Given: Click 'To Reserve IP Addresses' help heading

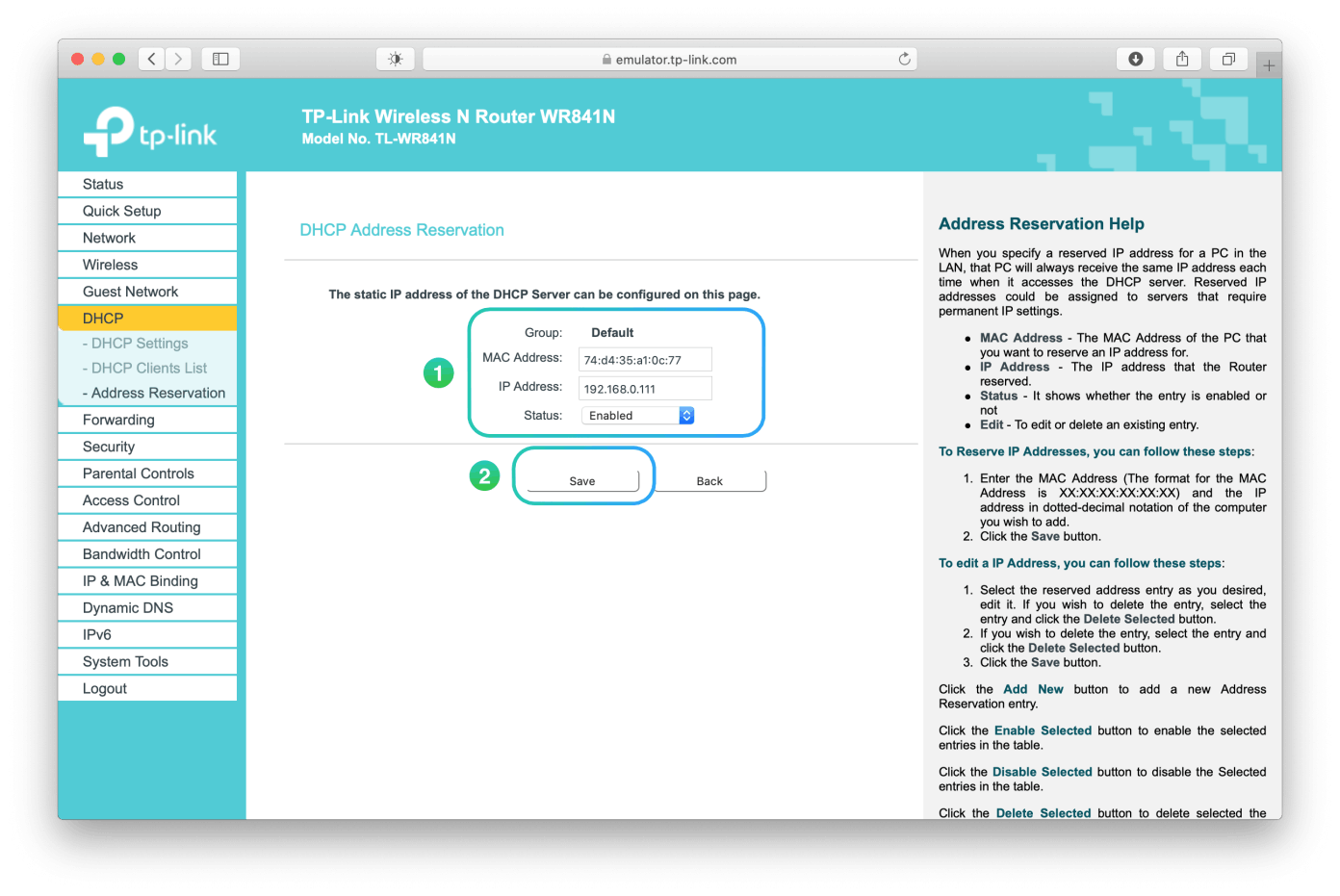Looking at the screenshot, I should 1096,451.
